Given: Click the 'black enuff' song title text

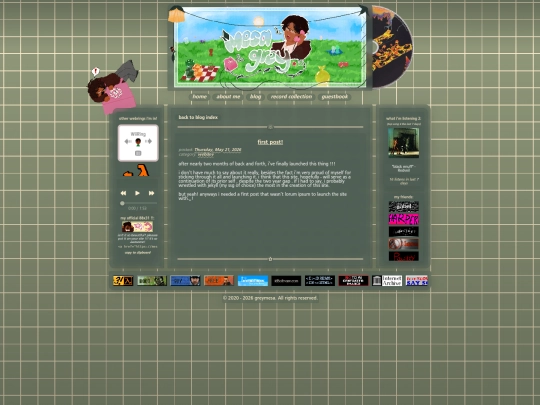Looking at the screenshot, I should pos(404,168).
